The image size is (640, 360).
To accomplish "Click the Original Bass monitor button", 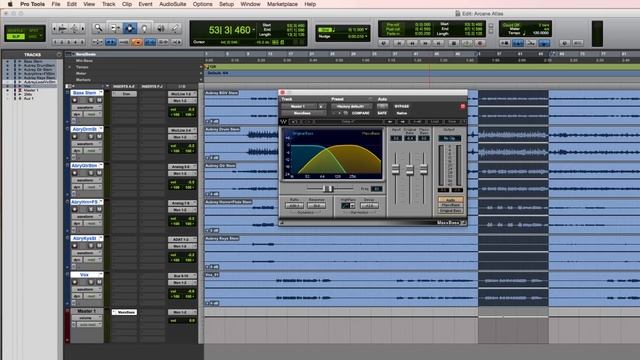I will (451, 211).
